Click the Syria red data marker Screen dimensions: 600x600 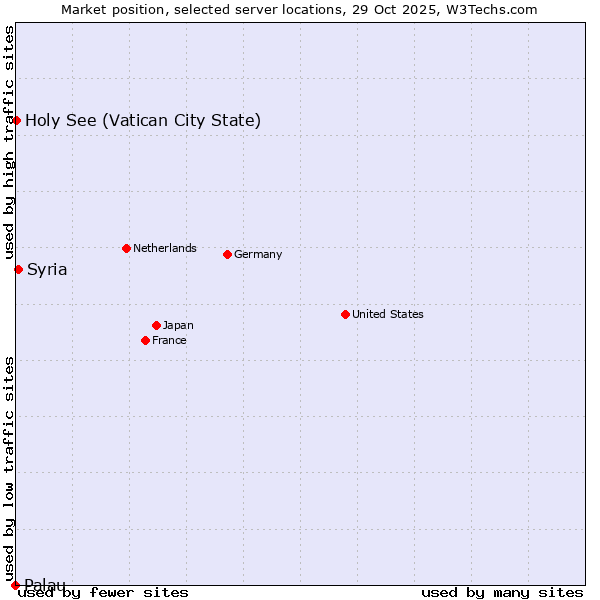[x=18, y=269]
